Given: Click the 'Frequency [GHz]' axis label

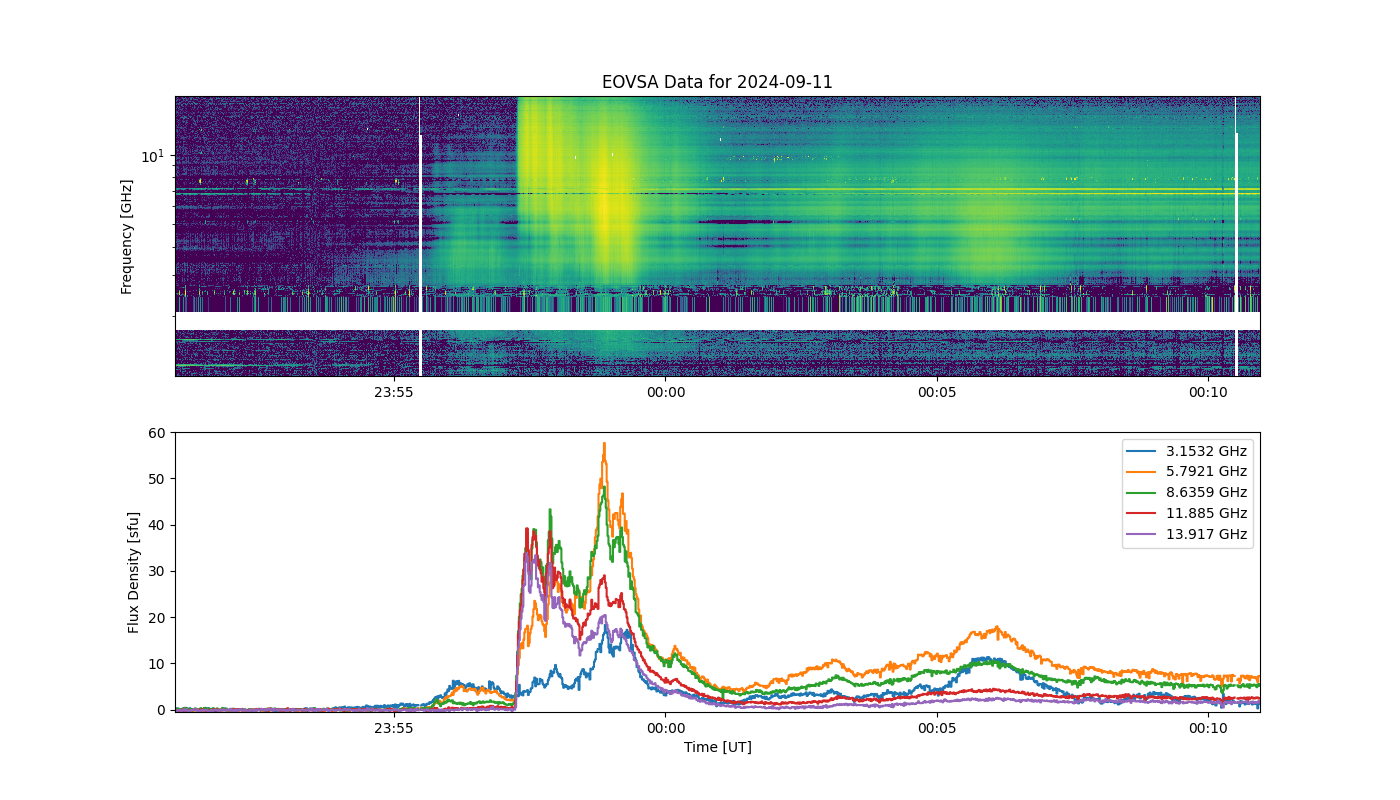Looking at the screenshot, I should pyautogui.click(x=127, y=237).
